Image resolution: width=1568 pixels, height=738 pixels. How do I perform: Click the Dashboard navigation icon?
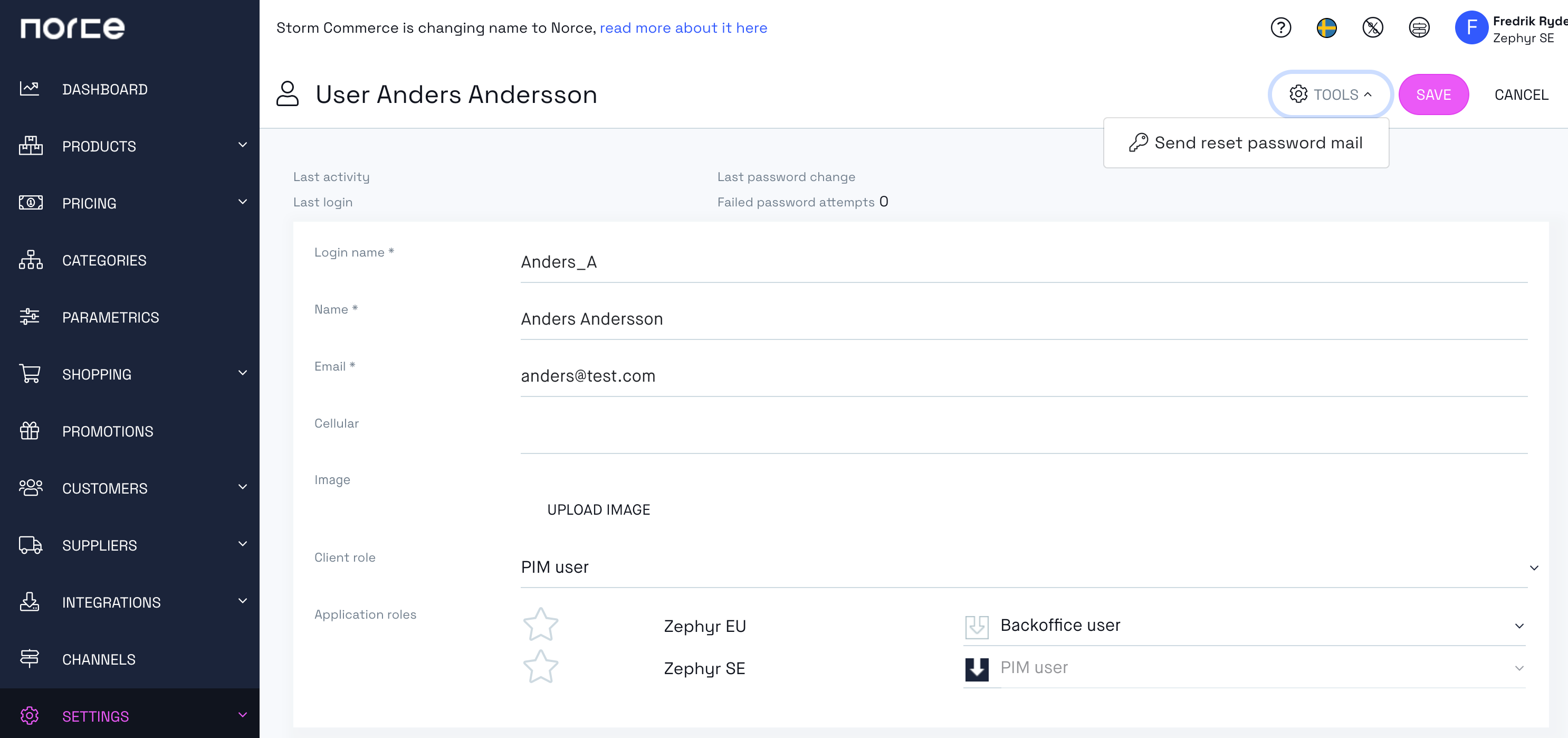[29, 88]
